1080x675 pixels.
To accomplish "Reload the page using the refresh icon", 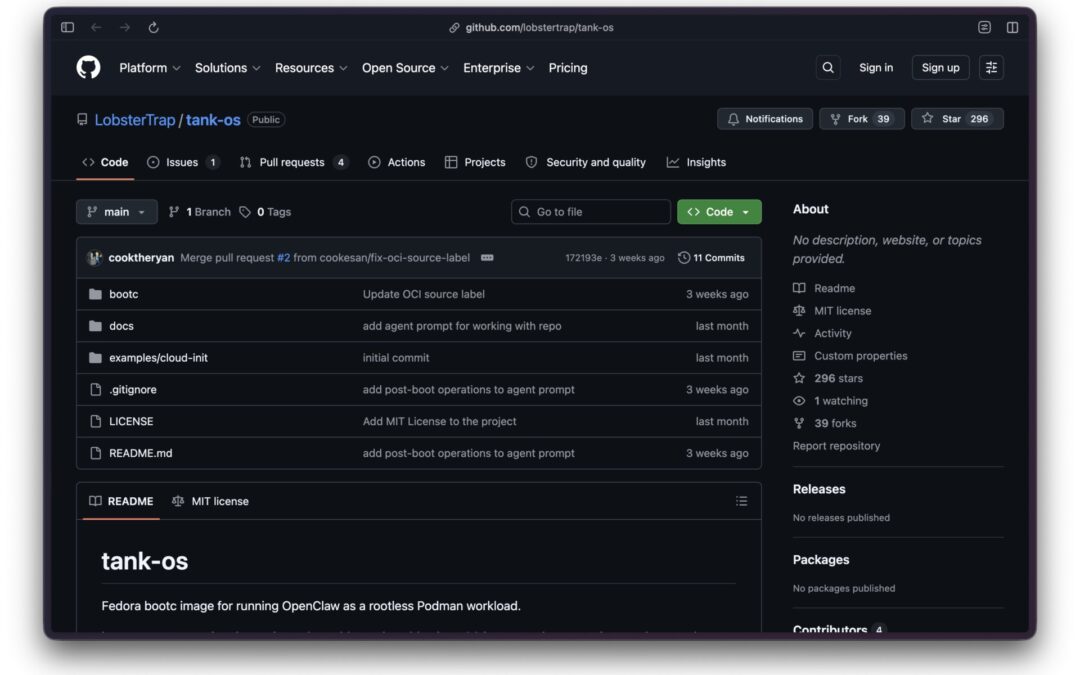I will (154, 28).
